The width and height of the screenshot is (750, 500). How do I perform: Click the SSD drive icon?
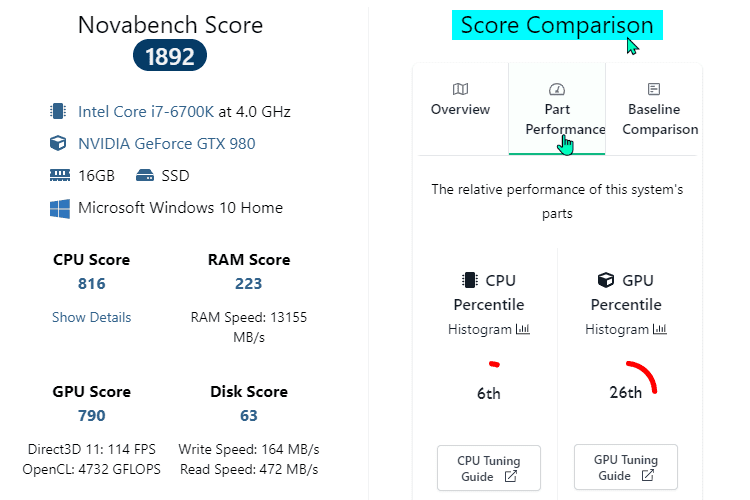144,176
